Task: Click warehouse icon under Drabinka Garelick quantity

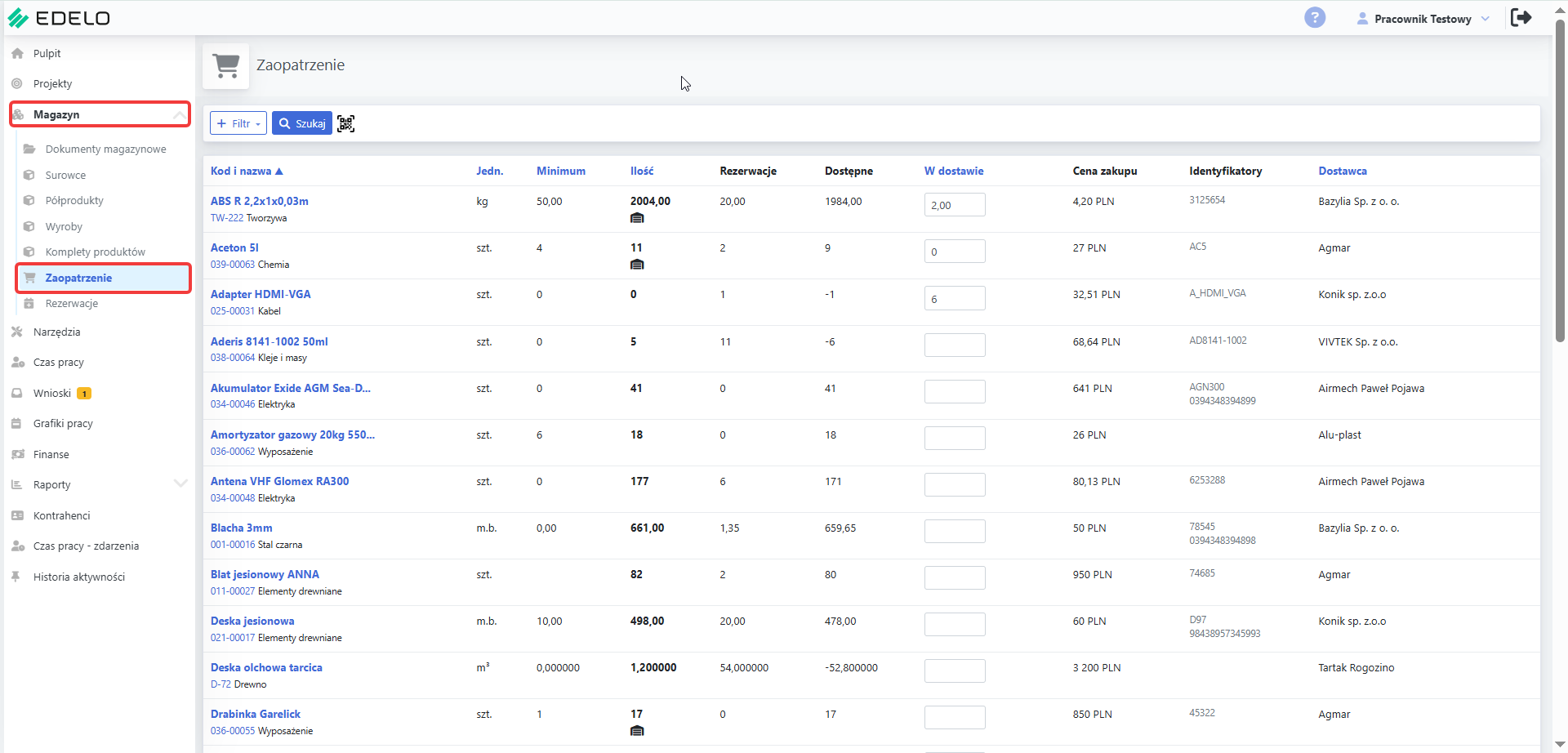Action: click(637, 731)
